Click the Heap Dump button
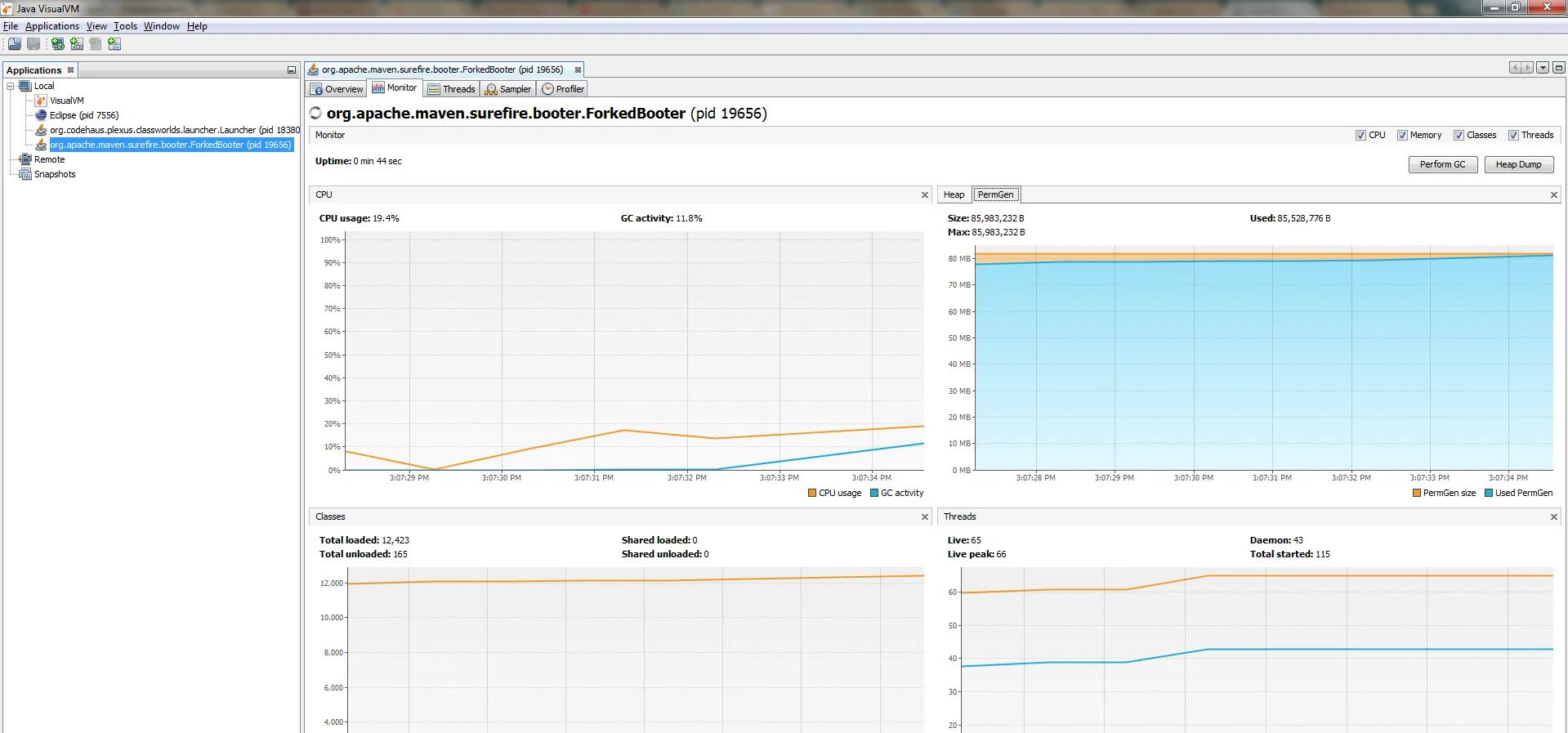The width and height of the screenshot is (1568, 733). coord(1519,165)
